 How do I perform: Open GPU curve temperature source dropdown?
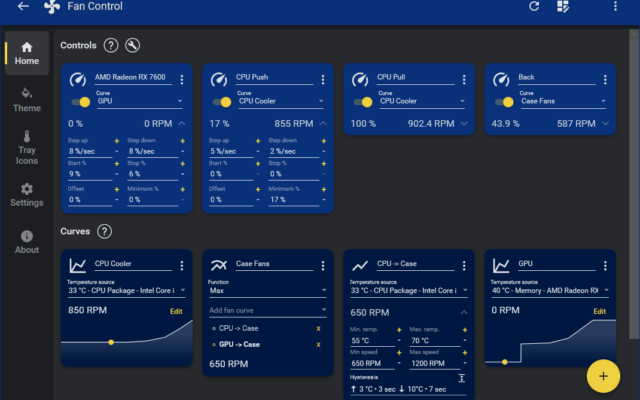(x=550, y=291)
